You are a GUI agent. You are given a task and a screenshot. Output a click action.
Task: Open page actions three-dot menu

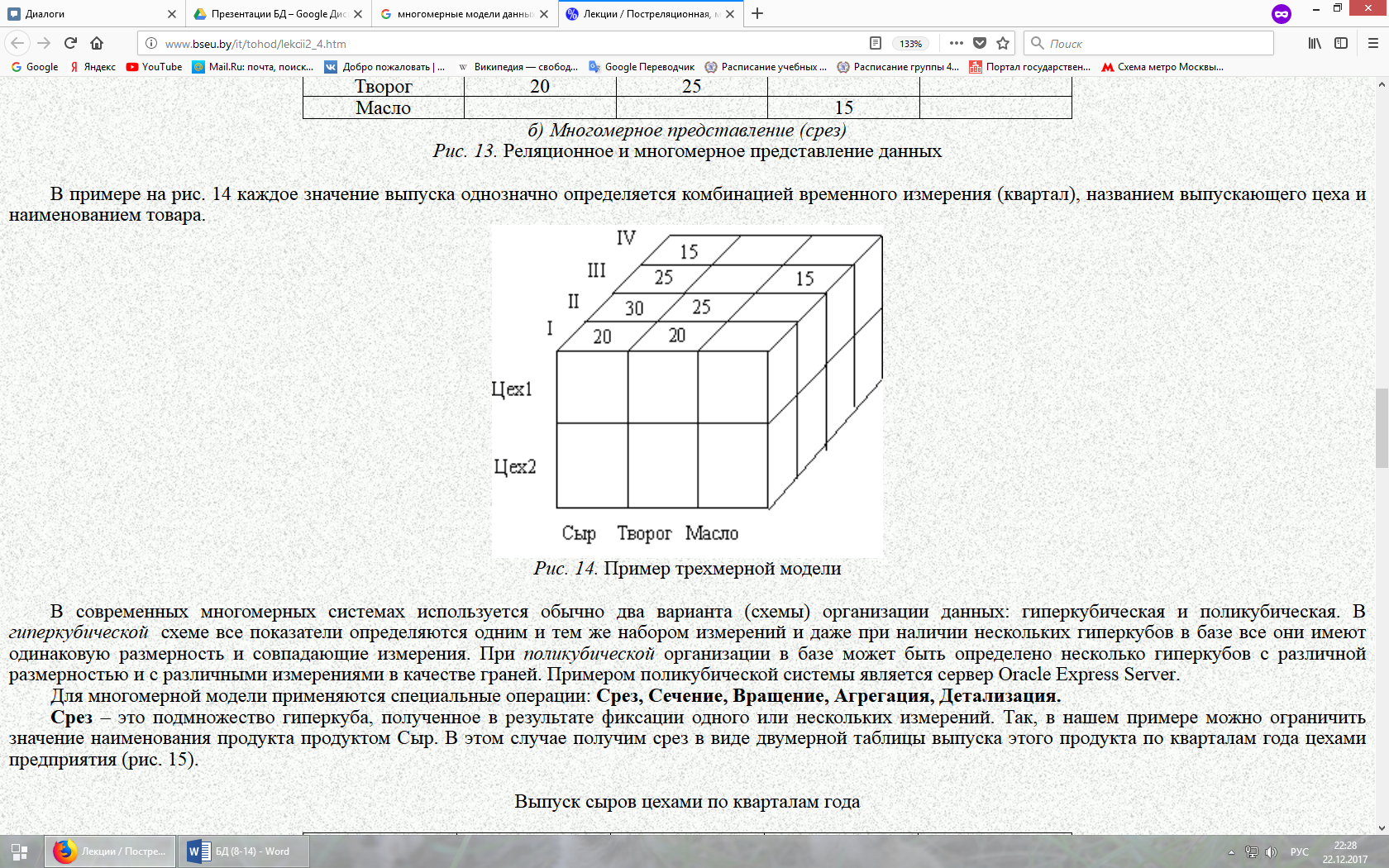956,43
